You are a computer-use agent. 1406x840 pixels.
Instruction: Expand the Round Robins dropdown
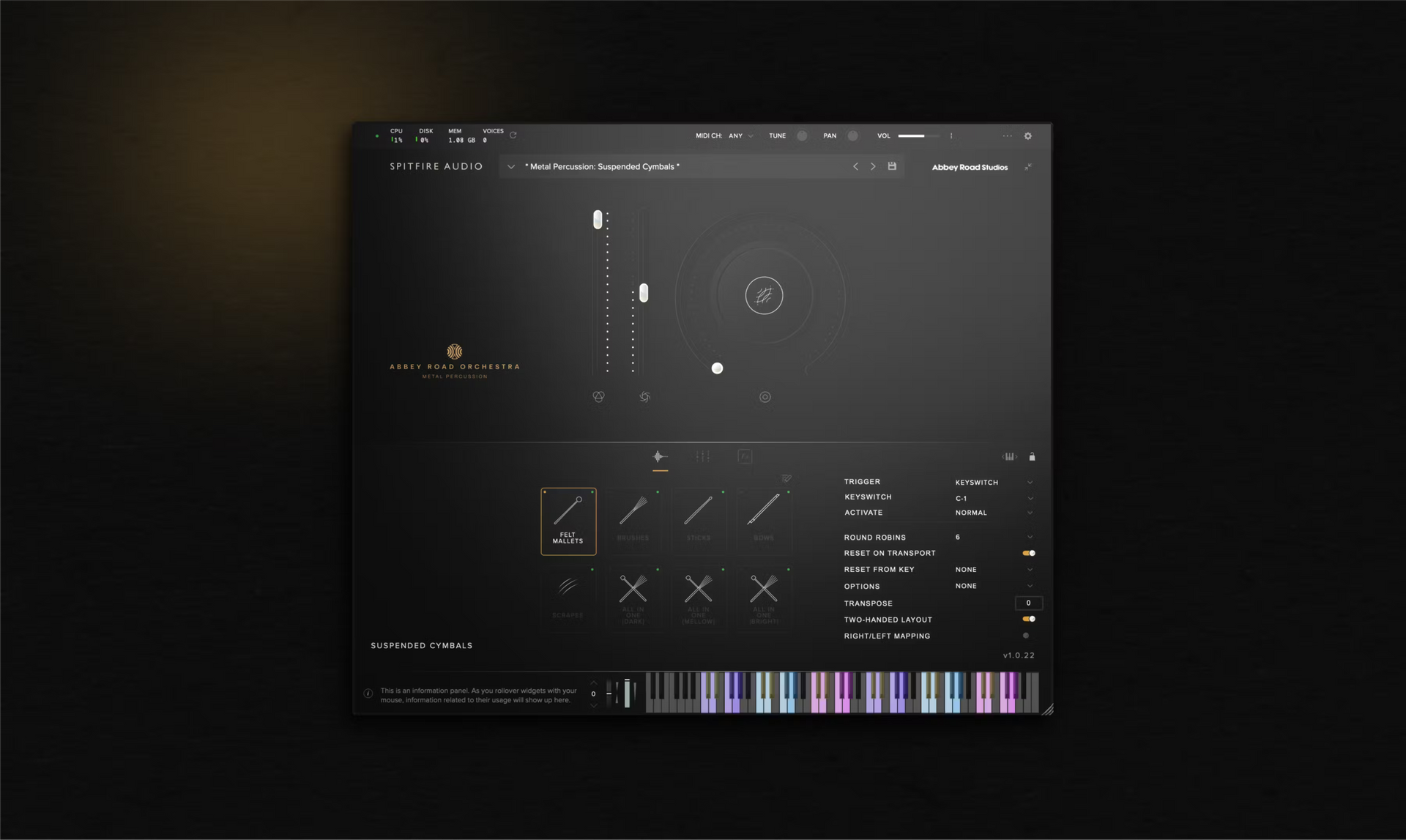[x=994, y=537]
